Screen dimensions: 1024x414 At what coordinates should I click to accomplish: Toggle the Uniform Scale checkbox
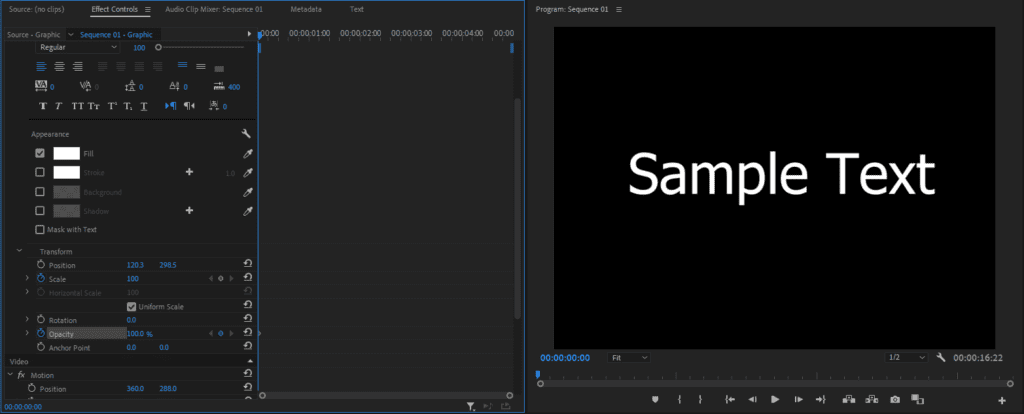131,306
